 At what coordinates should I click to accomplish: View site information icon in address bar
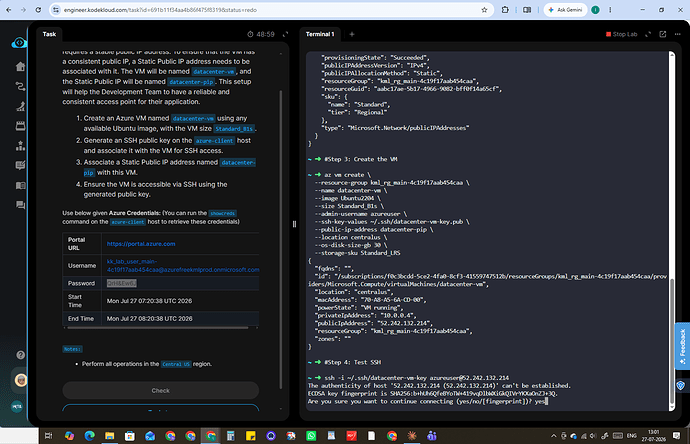pos(55,10)
